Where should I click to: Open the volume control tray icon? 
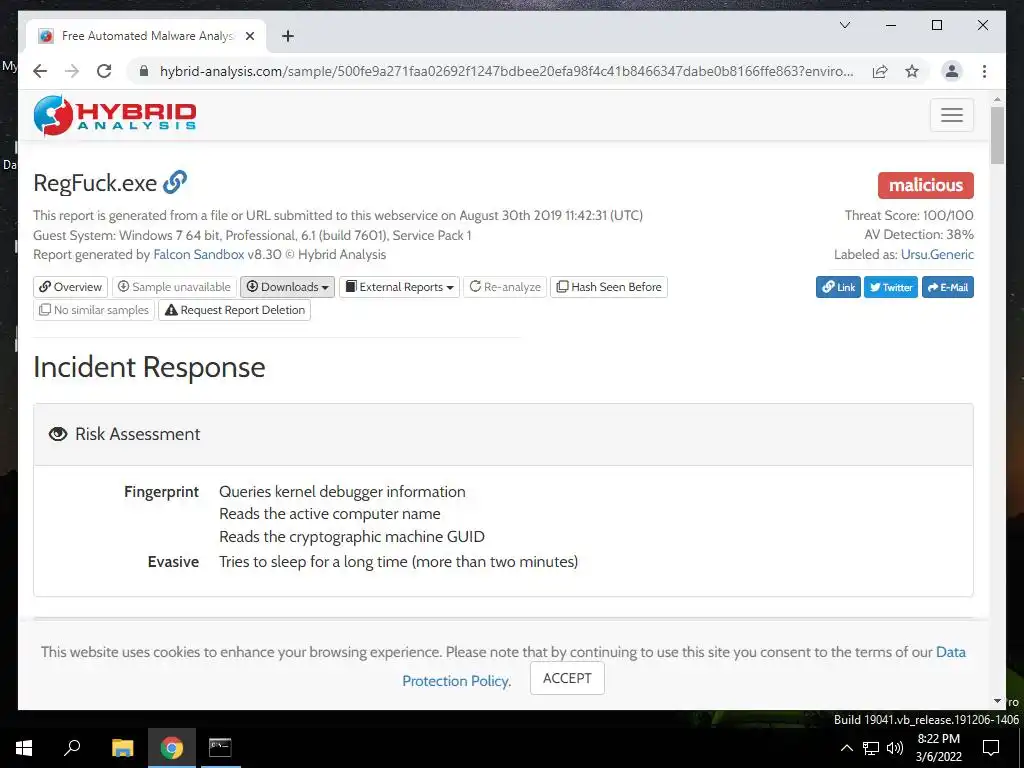895,748
